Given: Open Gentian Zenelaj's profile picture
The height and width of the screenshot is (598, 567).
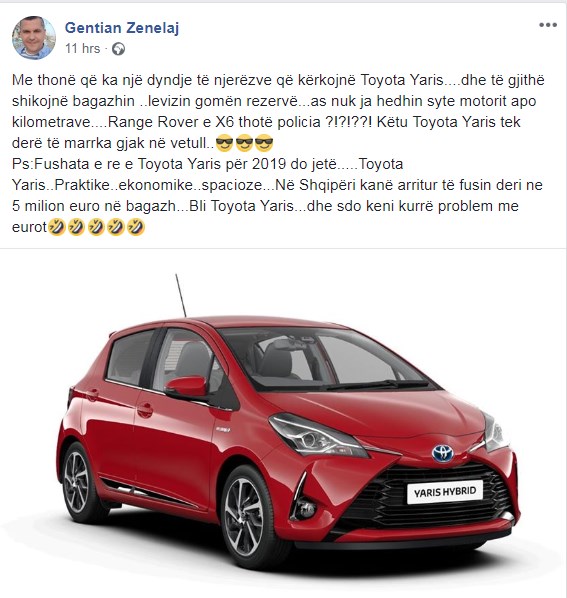Looking at the screenshot, I should pos(34,38).
